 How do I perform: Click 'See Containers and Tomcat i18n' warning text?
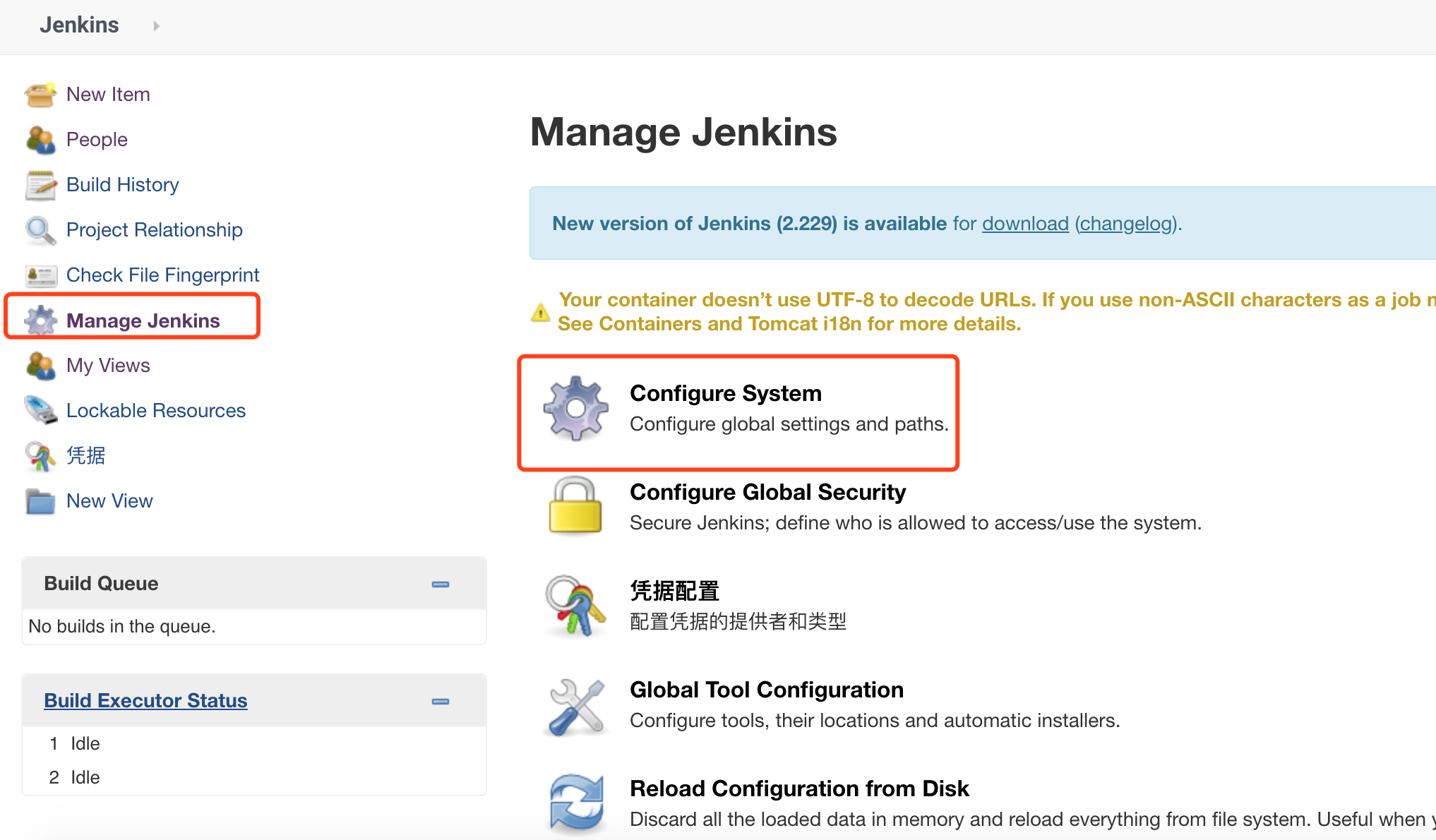[x=789, y=324]
